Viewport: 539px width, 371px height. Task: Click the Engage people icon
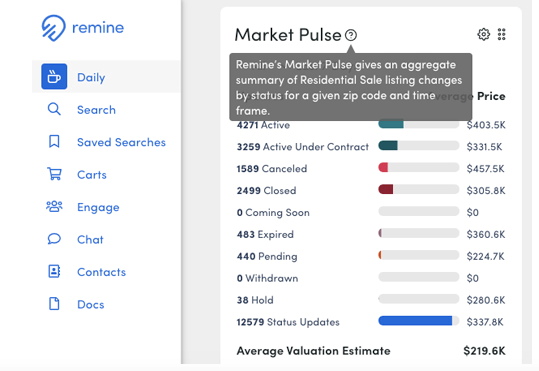click(54, 207)
